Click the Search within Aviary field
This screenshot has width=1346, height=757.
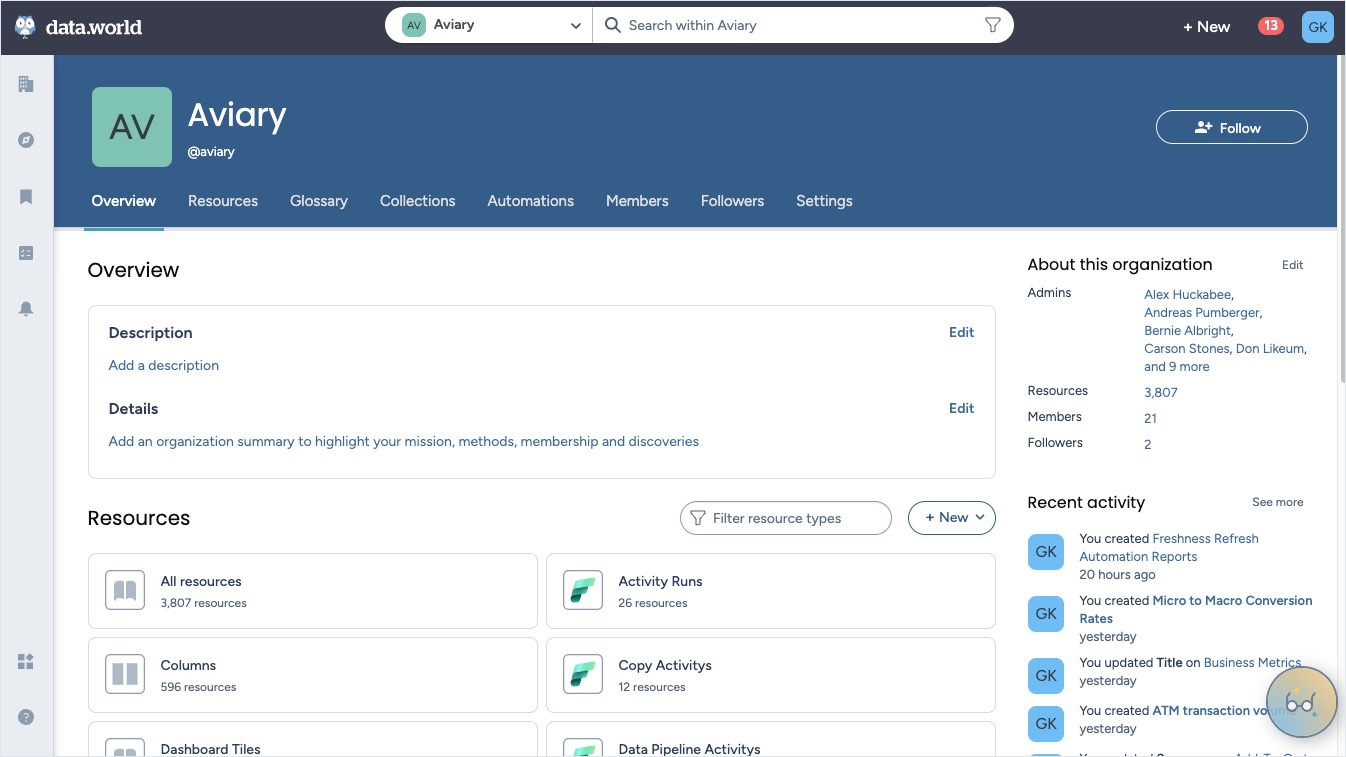(x=802, y=25)
